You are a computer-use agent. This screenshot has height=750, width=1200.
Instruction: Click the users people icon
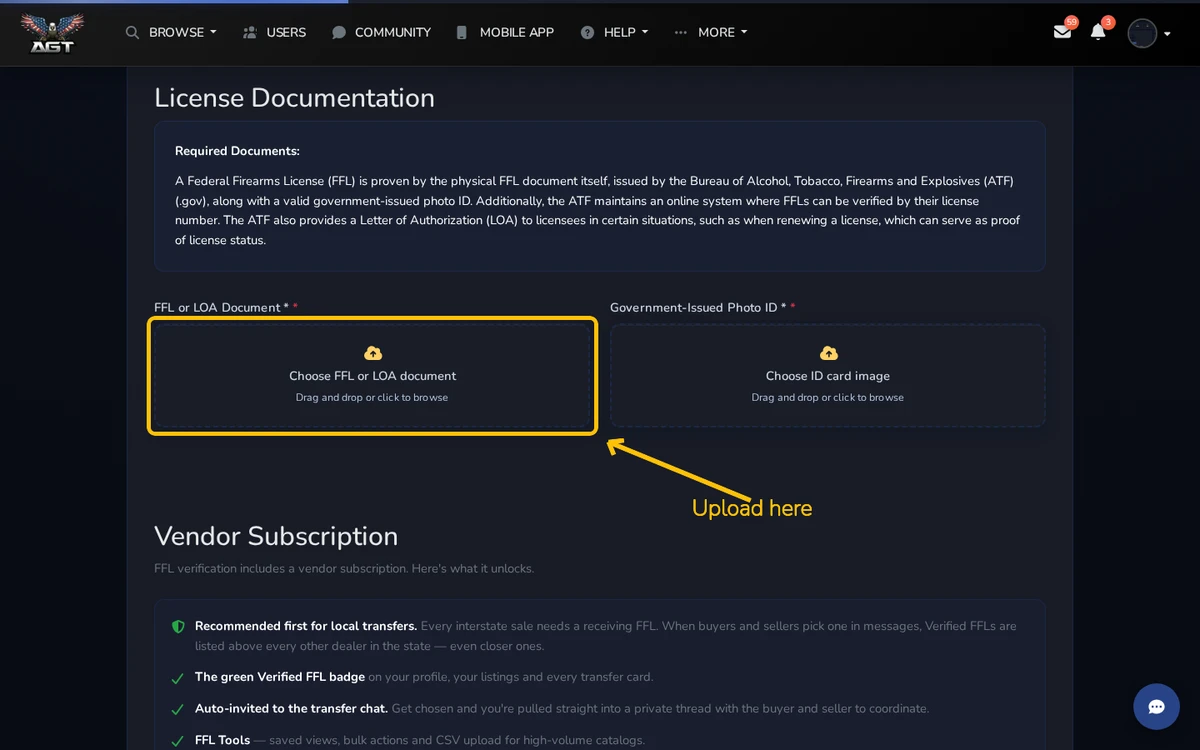click(x=250, y=32)
